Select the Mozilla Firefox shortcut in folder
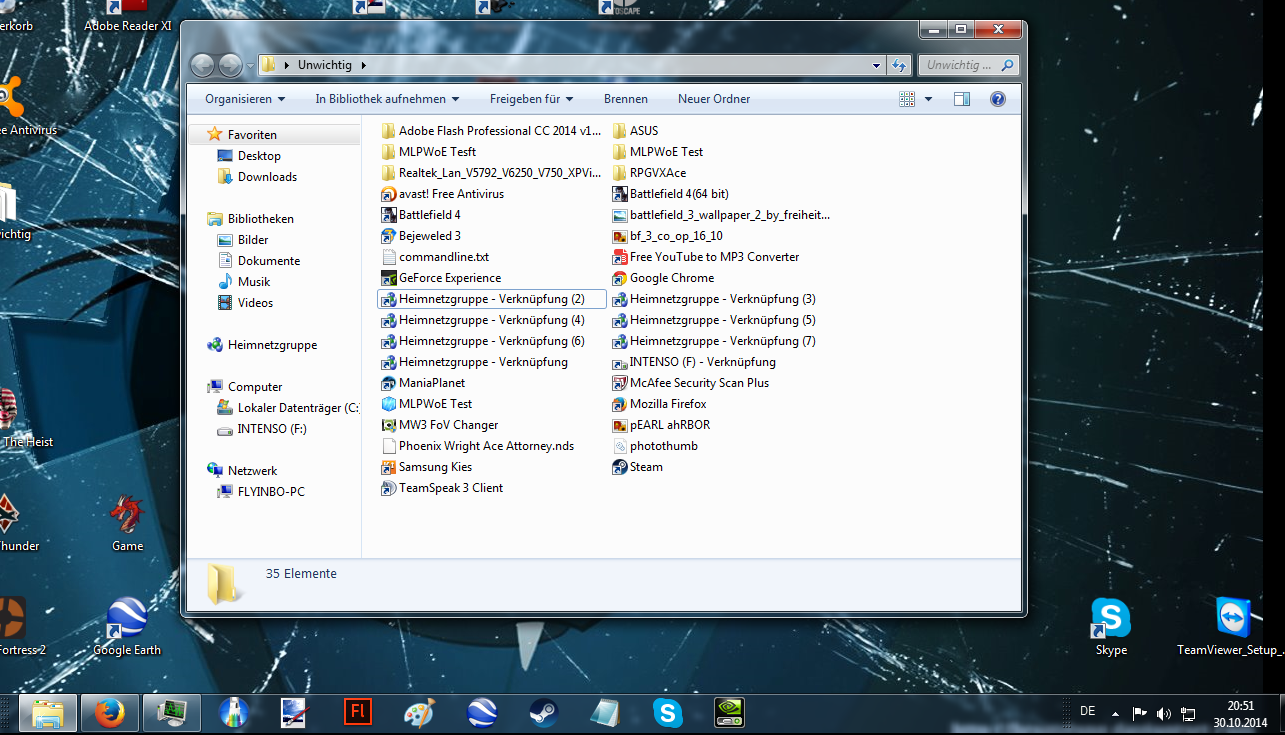Screen dimensions: 1285x735 click(660, 404)
